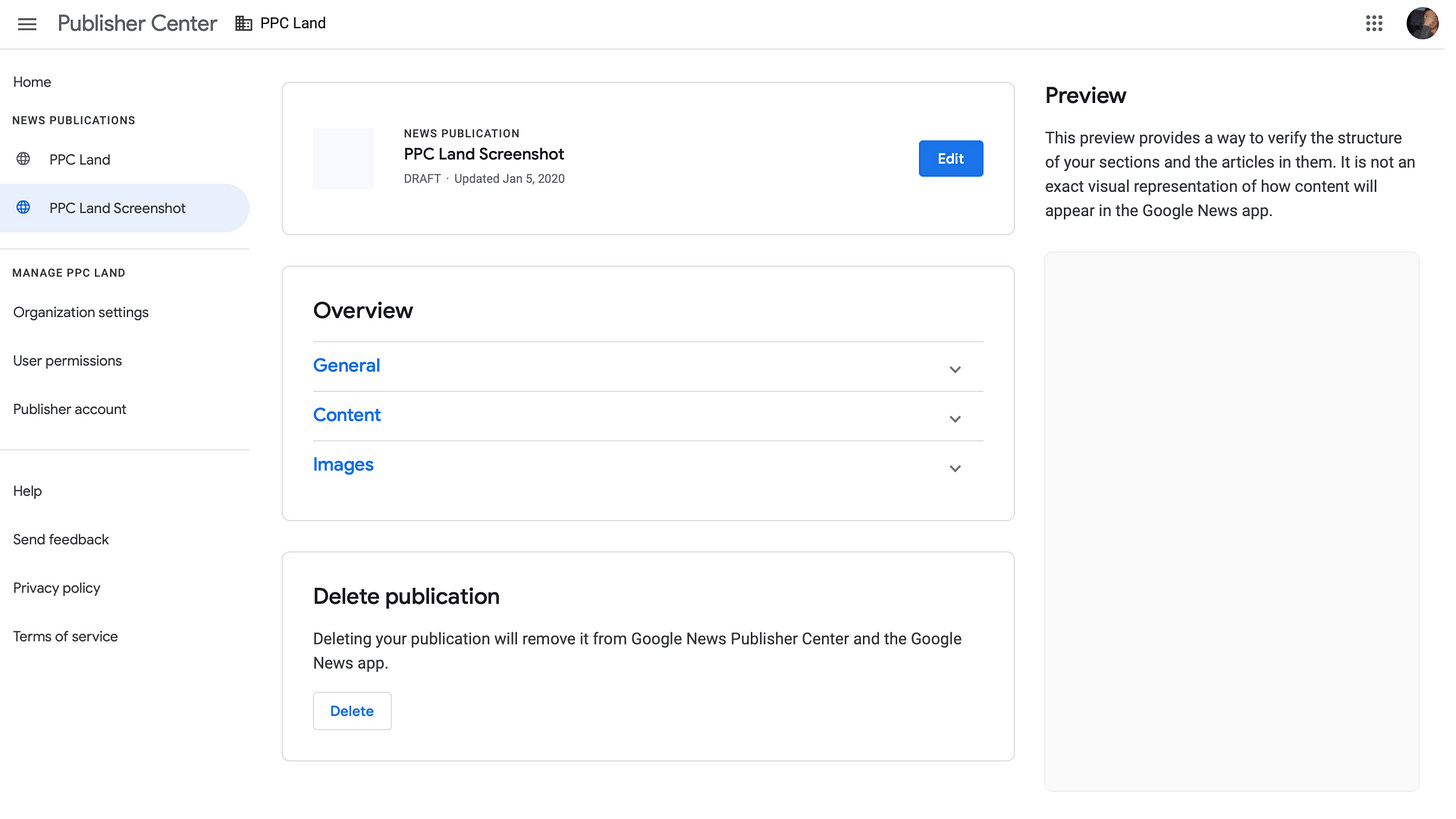
Task: Open the account profile avatar
Action: pyautogui.click(x=1422, y=23)
